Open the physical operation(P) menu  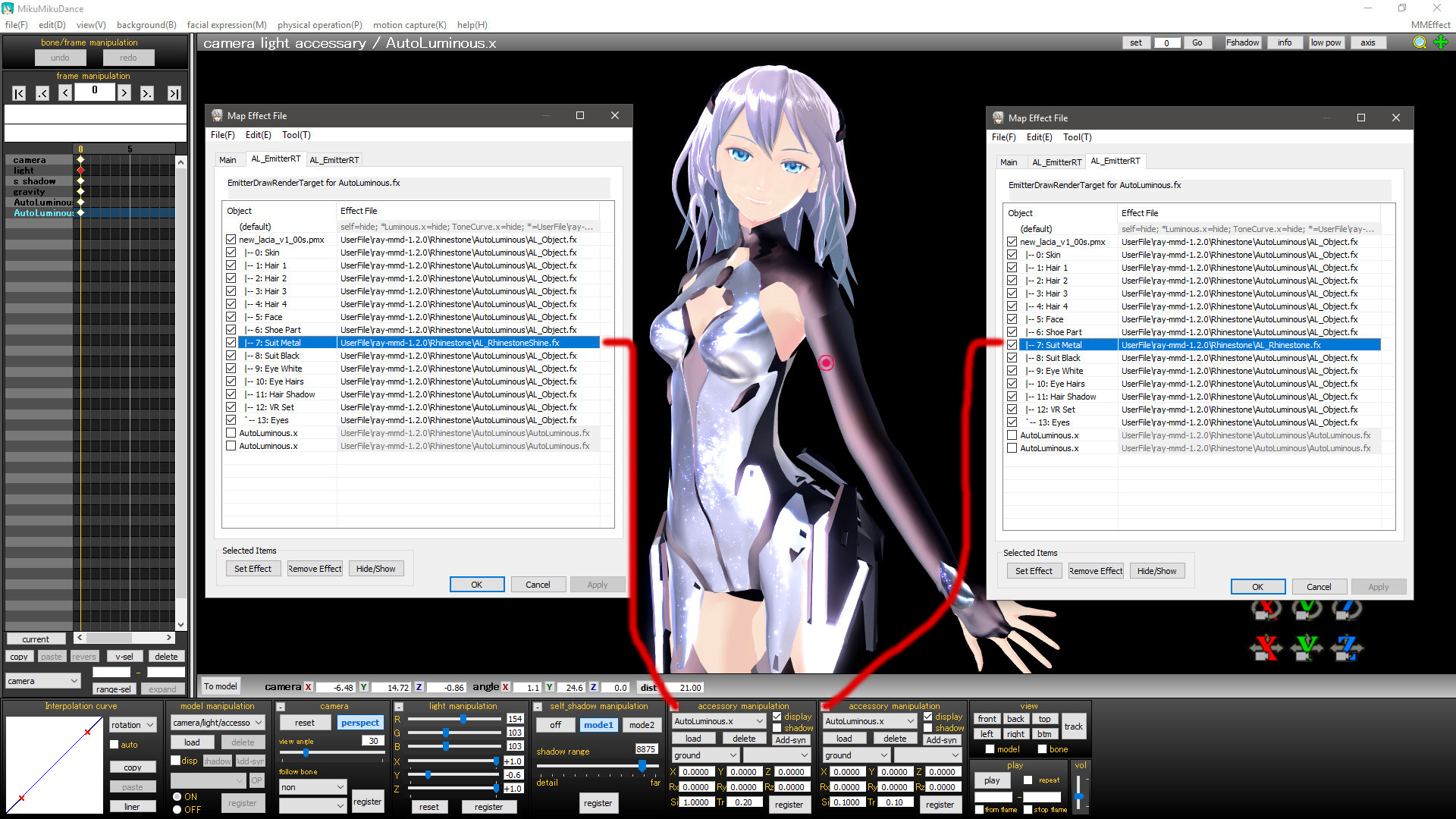tap(319, 25)
